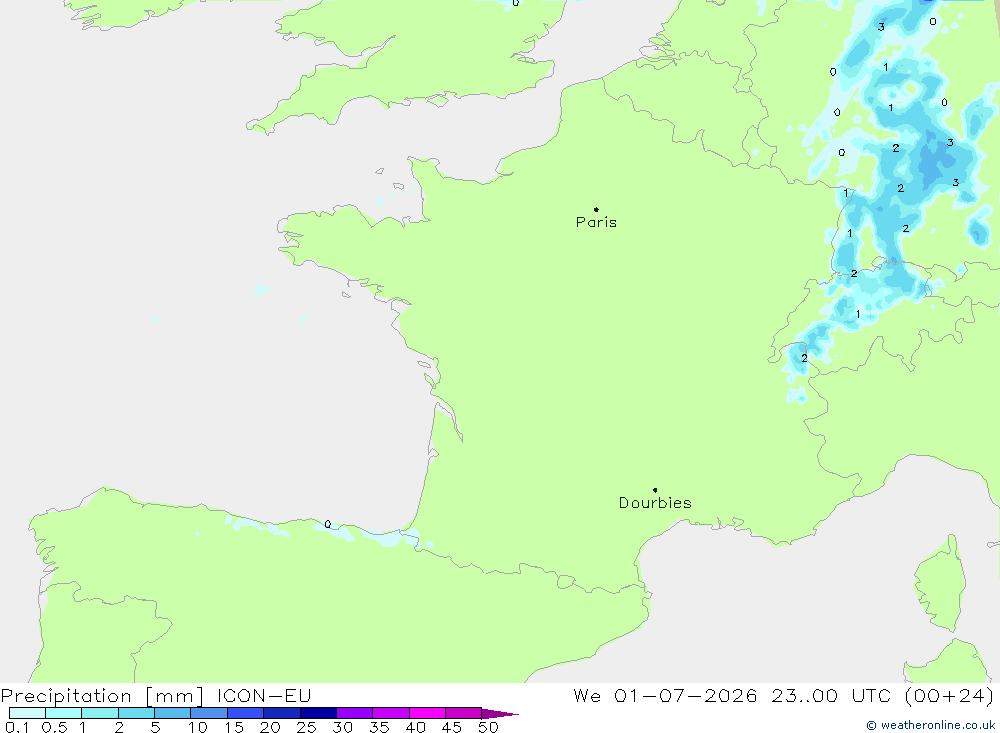The width and height of the screenshot is (1000, 733).
Task: Click the legend label '30'
Action: 343,727
